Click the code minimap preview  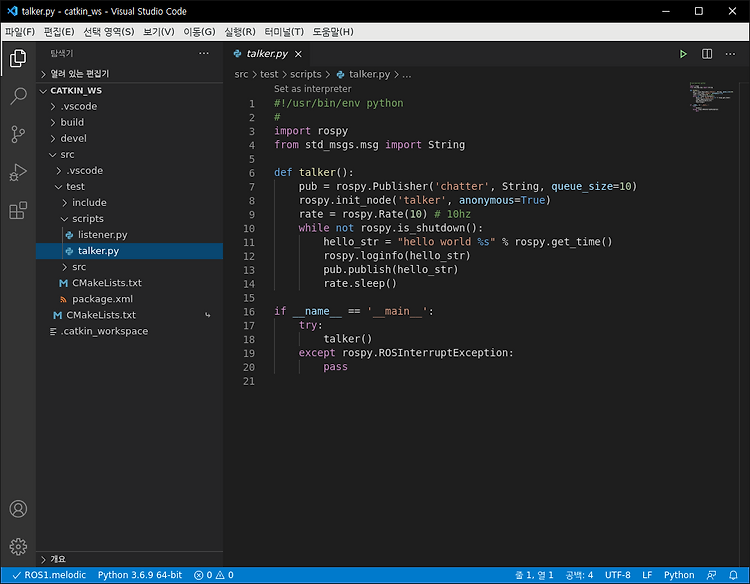(711, 97)
